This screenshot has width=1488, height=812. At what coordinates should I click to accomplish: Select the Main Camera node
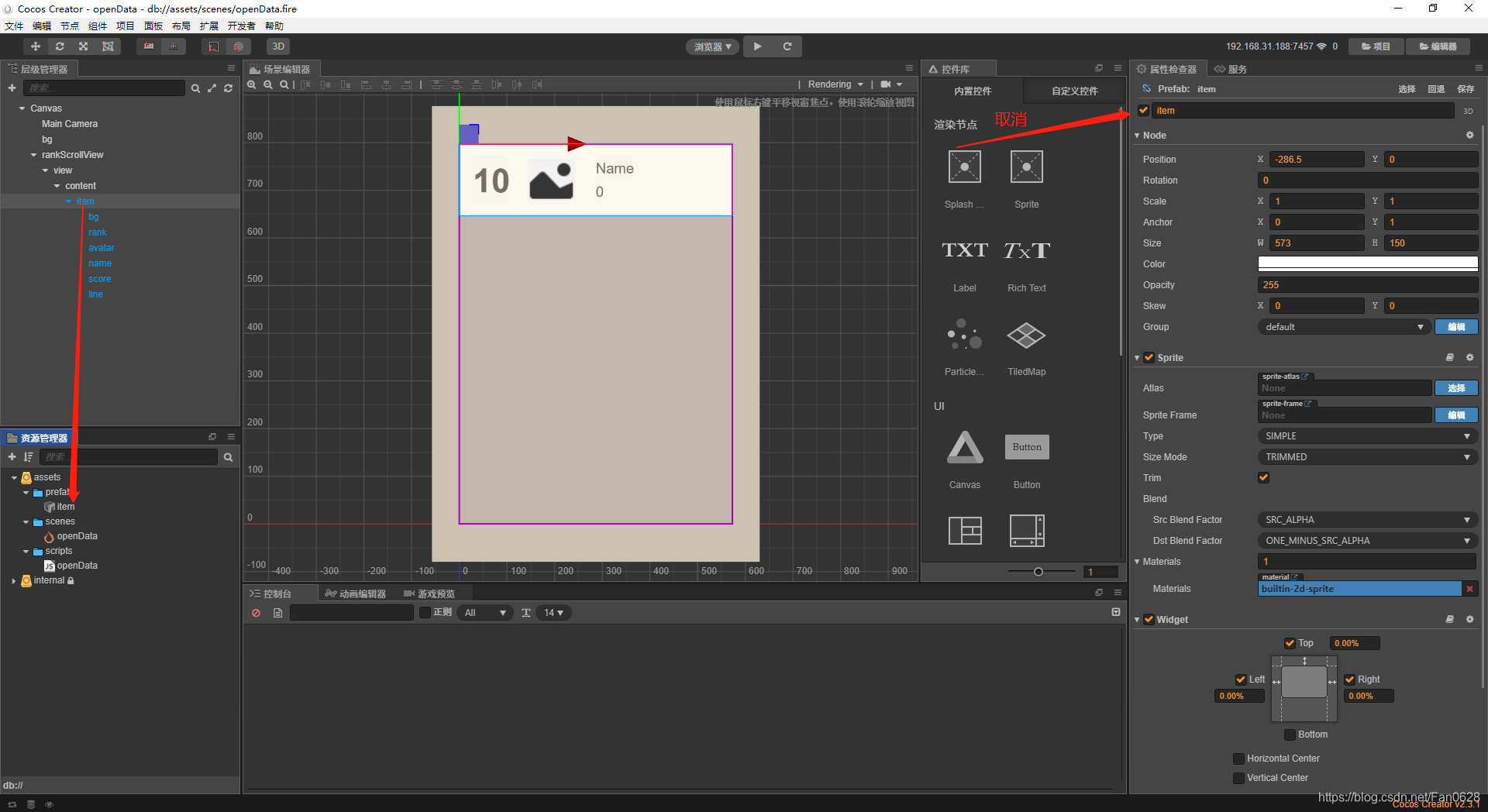[70, 124]
